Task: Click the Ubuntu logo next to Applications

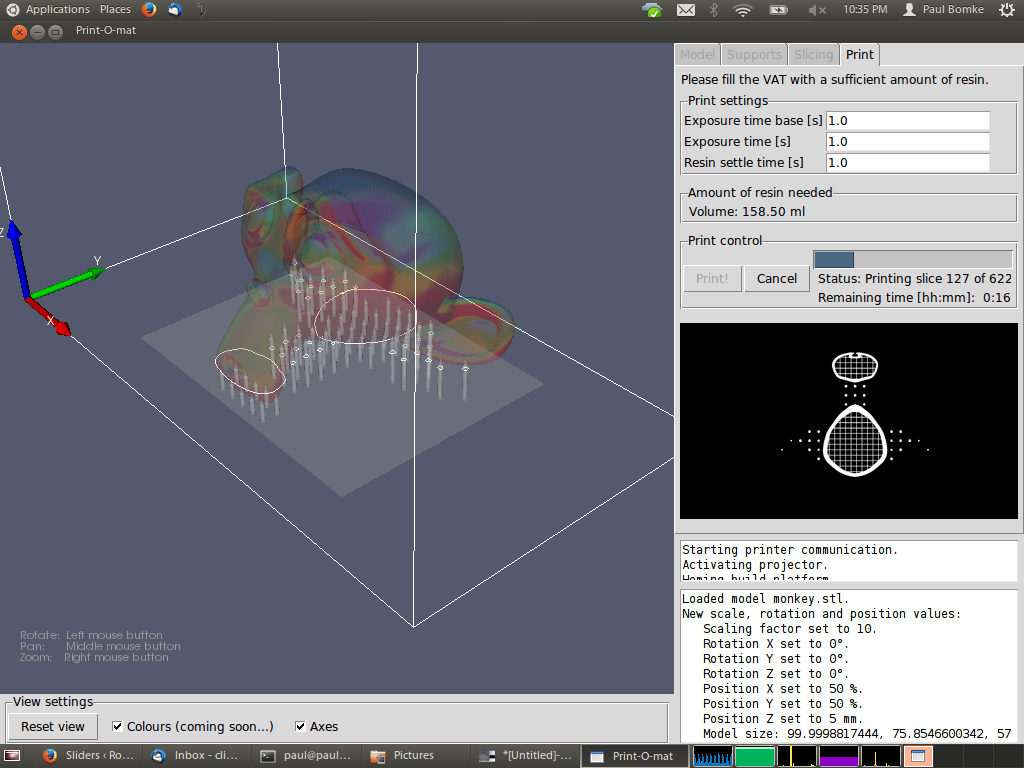Action: click(x=12, y=9)
